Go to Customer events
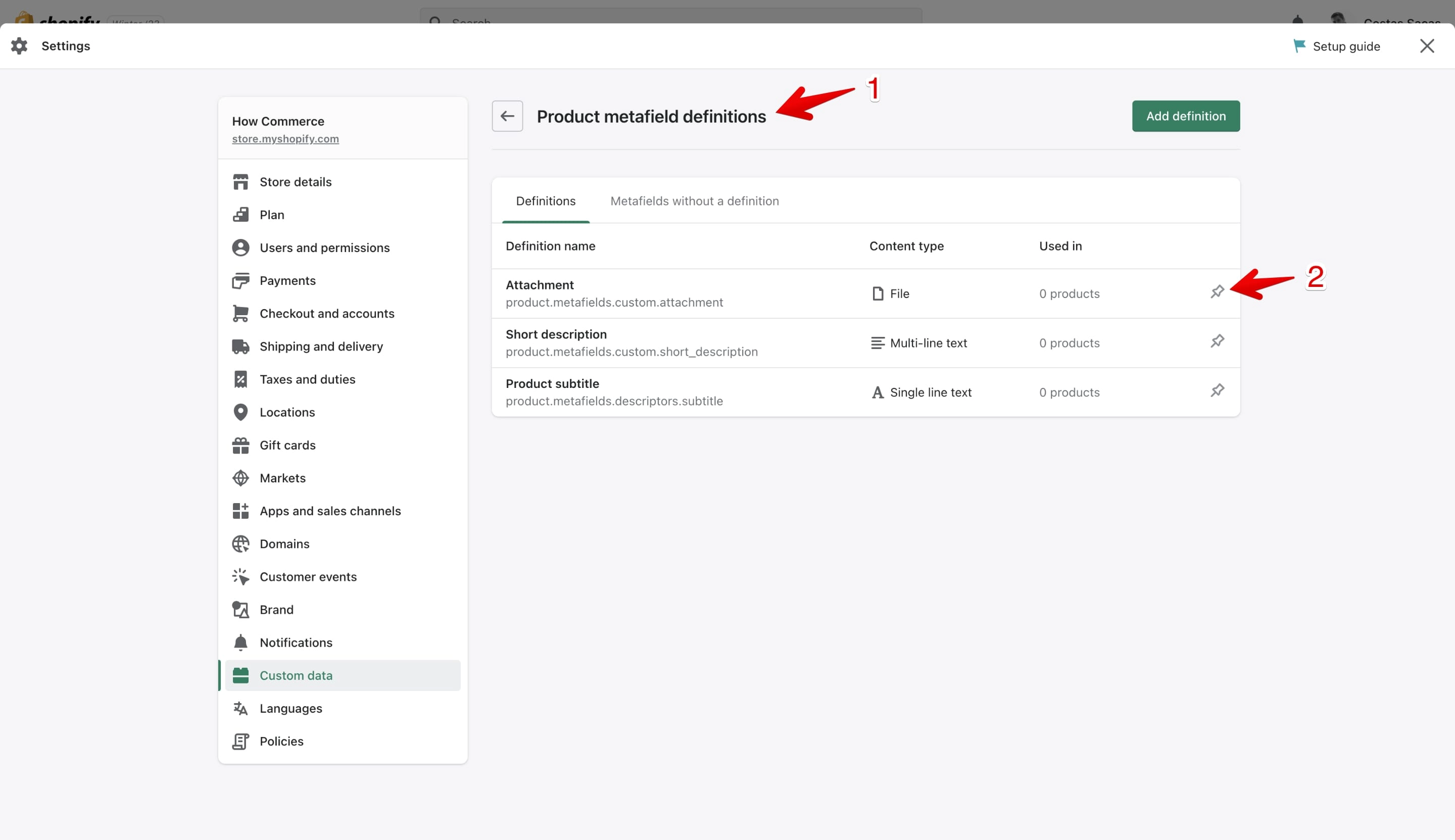Screen dimensions: 1455x840 point(343,576)
